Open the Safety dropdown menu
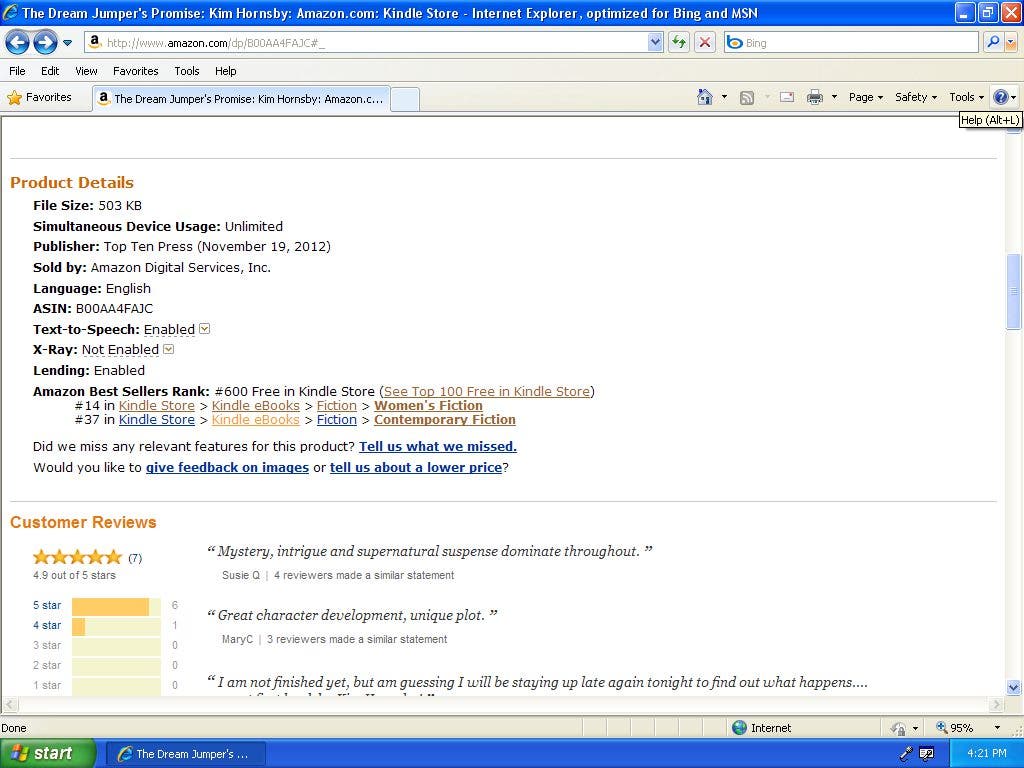 coord(915,97)
